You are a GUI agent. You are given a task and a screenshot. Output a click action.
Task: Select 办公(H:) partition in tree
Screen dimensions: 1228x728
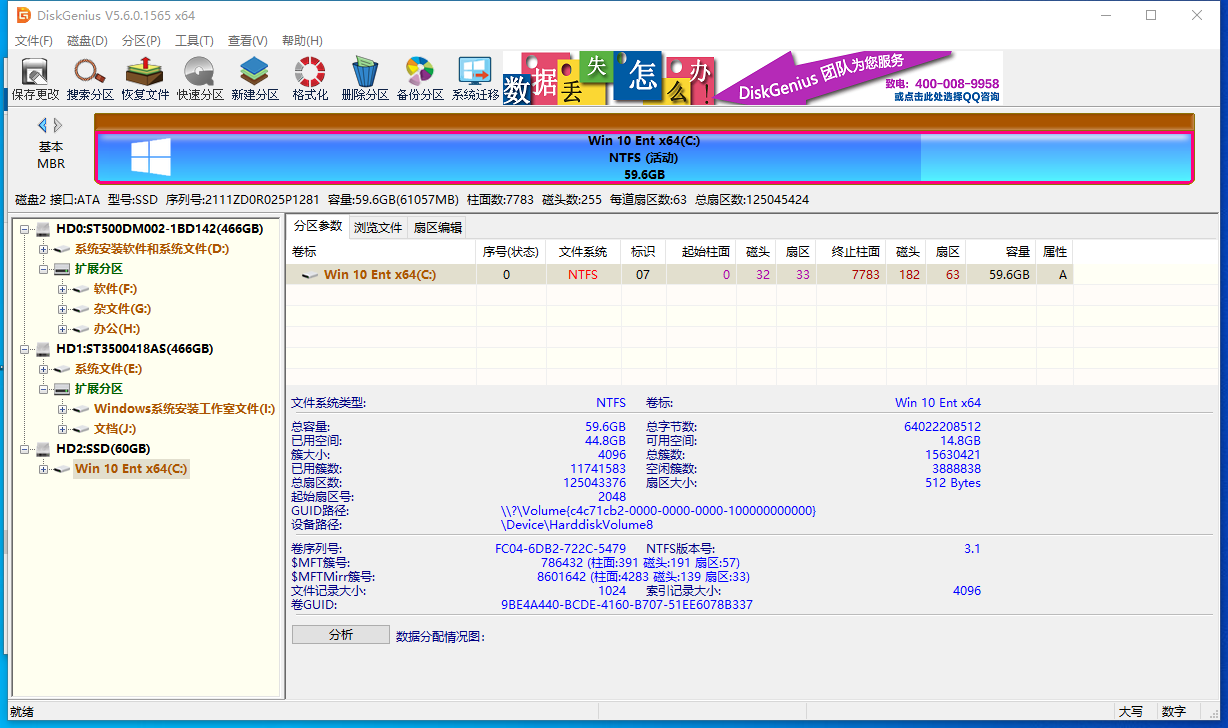[x=117, y=329]
